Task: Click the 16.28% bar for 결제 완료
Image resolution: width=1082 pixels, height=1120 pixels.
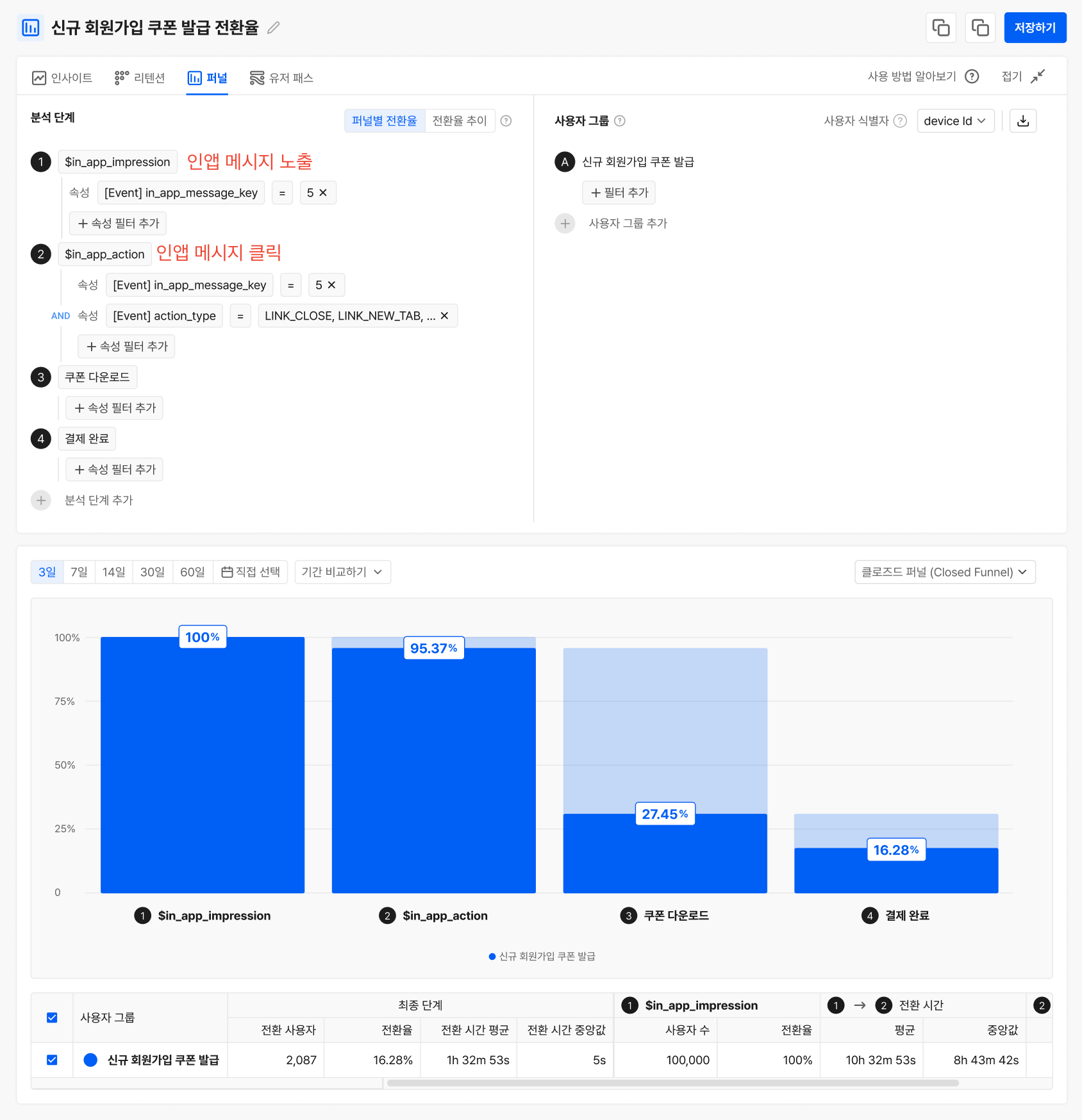Action: [x=896, y=871]
